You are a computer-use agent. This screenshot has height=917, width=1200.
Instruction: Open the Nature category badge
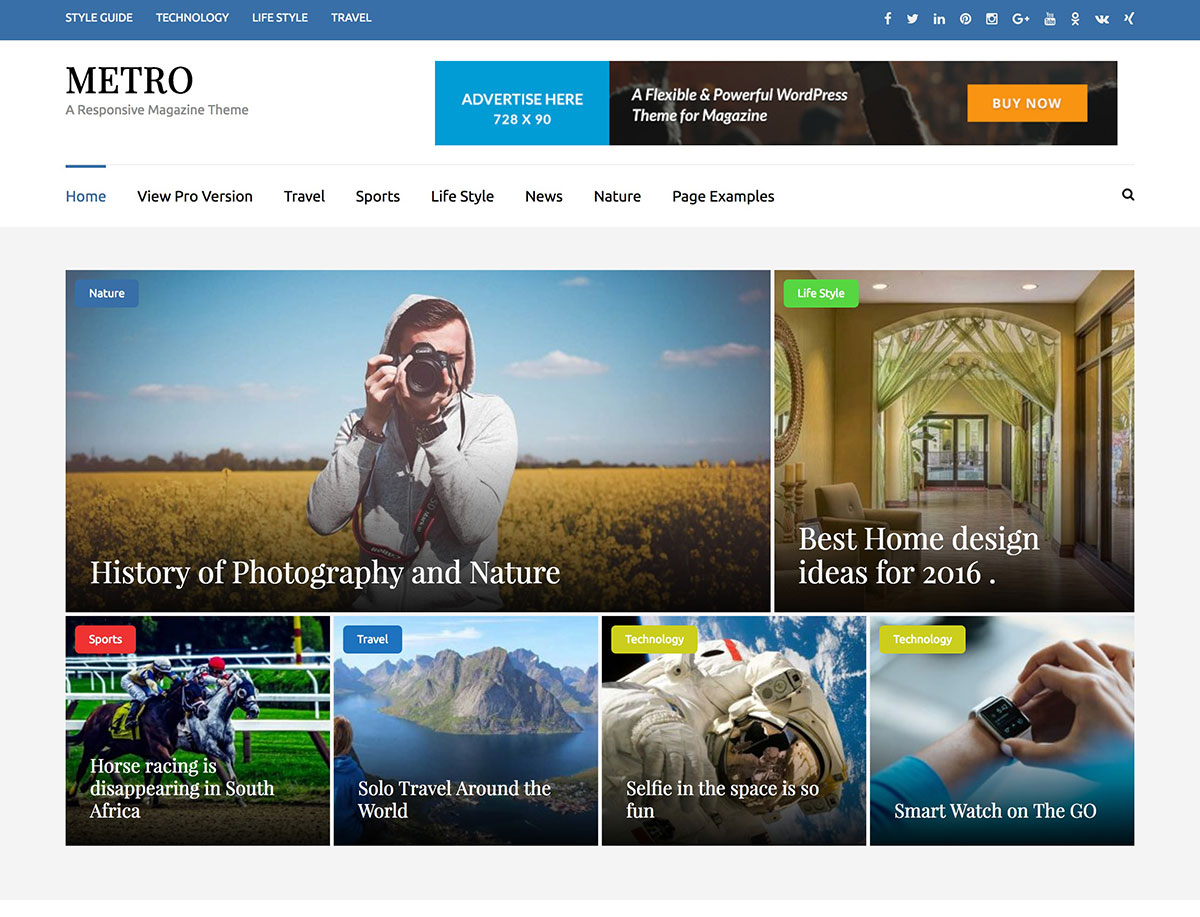(106, 293)
